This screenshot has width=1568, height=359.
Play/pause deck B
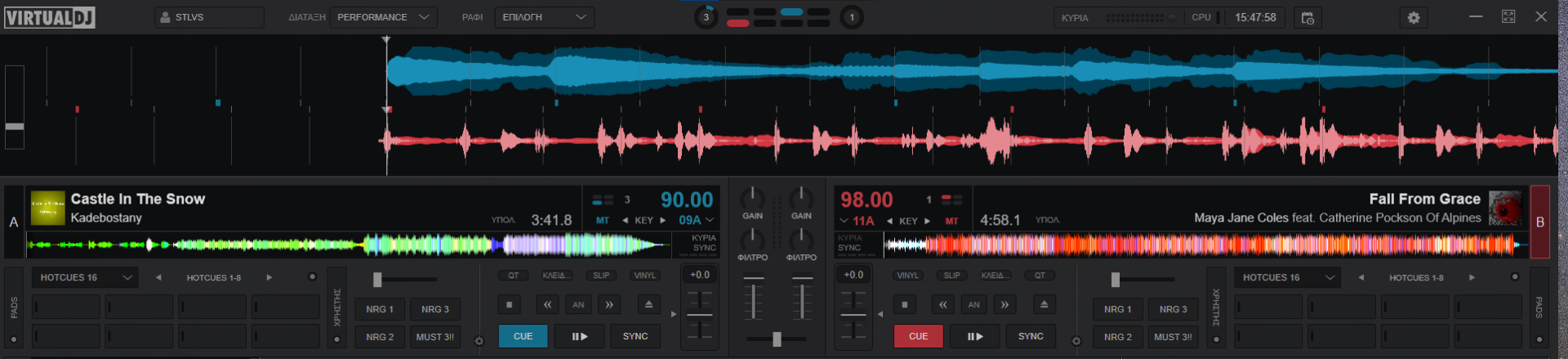pos(974,336)
